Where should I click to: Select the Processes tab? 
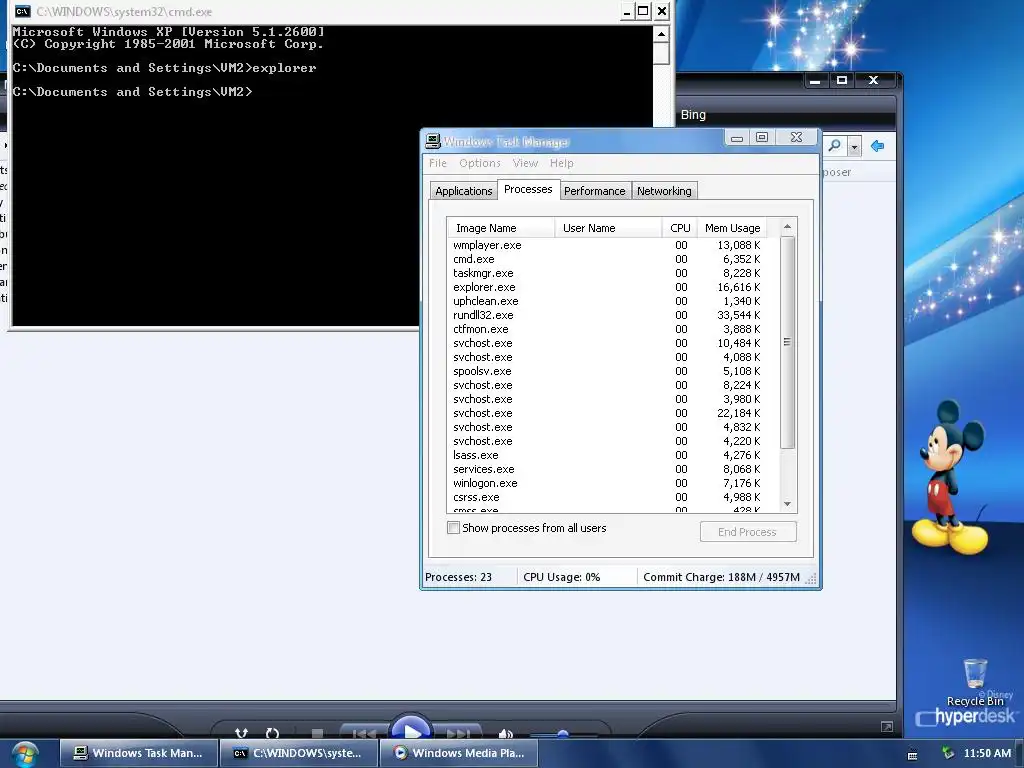pyautogui.click(x=528, y=189)
